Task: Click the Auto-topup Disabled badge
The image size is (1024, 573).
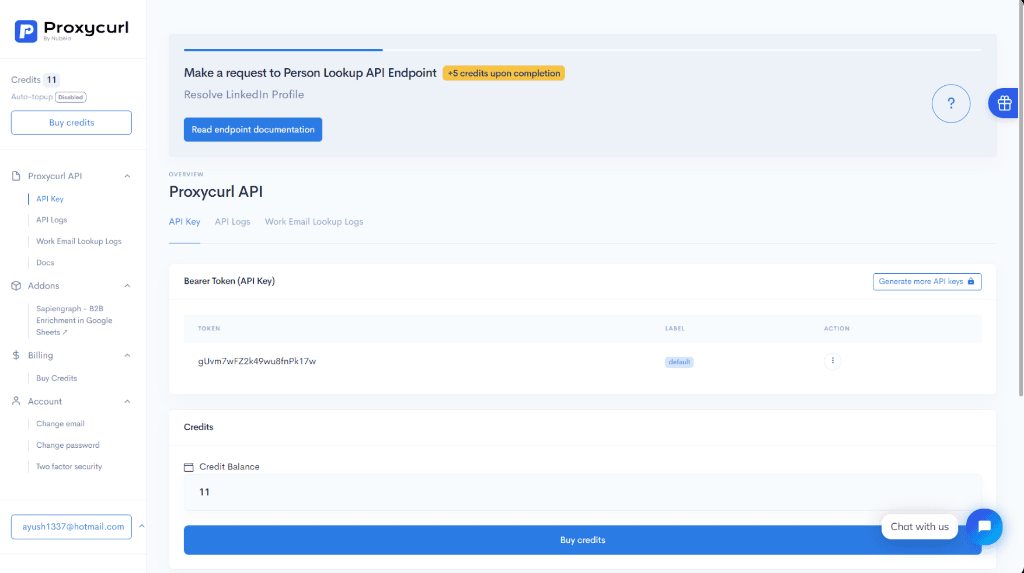Action: tap(71, 97)
